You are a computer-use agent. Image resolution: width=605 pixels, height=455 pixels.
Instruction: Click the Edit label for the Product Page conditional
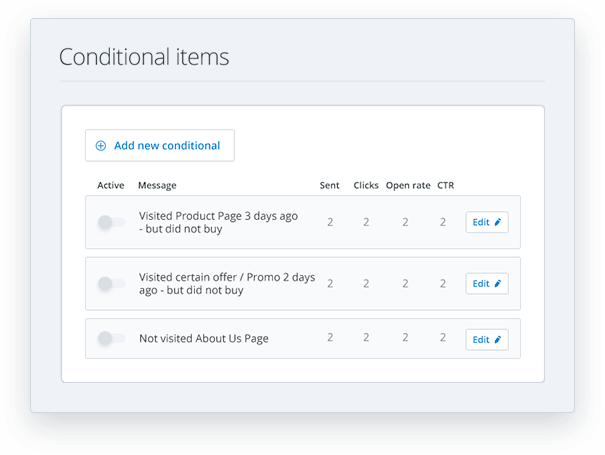click(x=481, y=222)
